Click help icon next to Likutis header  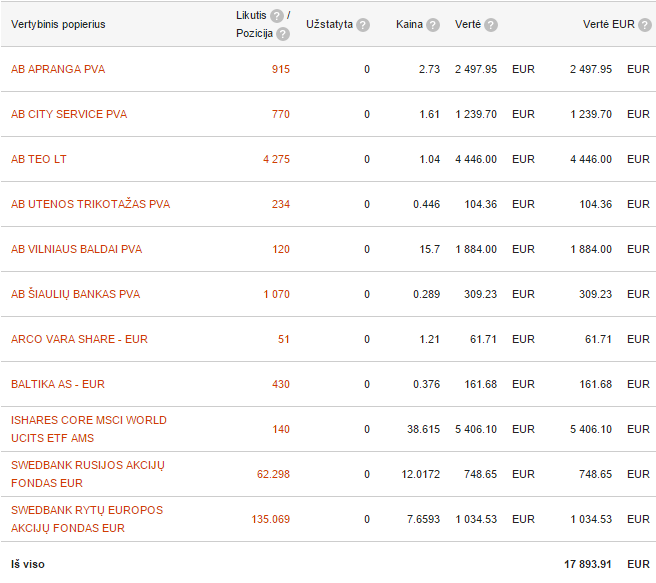tap(277, 16)
